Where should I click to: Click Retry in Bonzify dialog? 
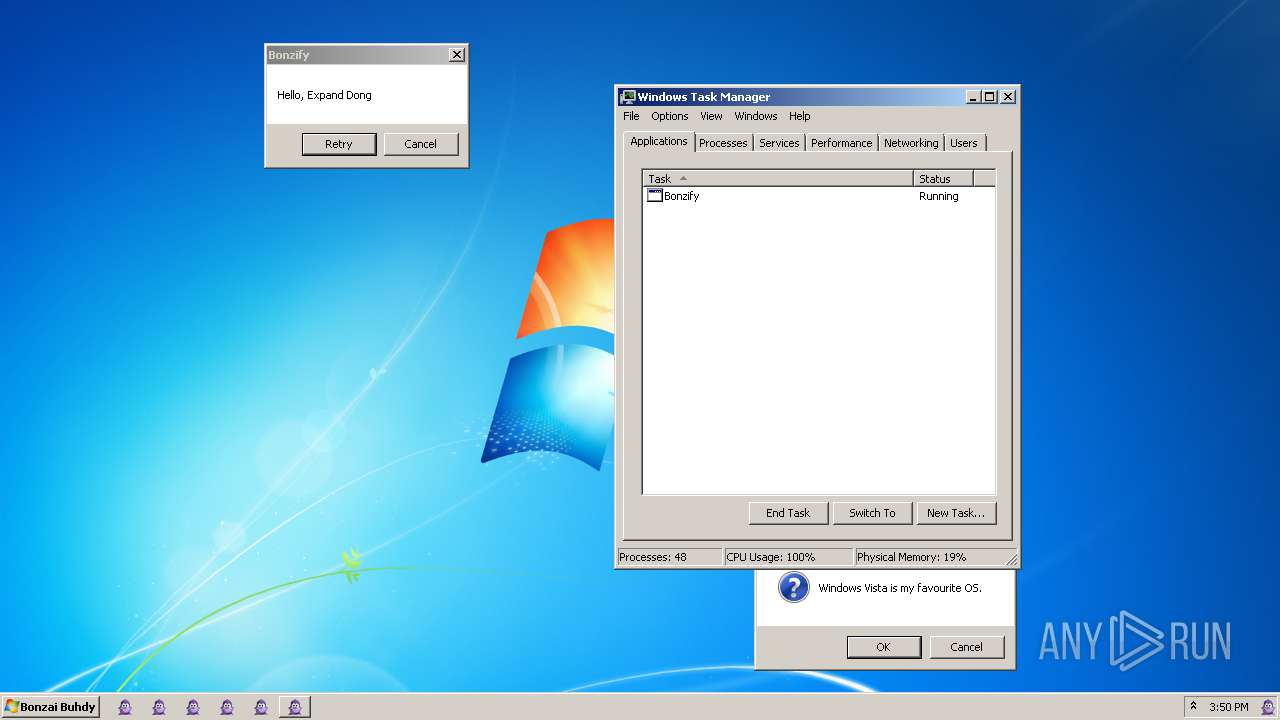click(x=339, y=144)
